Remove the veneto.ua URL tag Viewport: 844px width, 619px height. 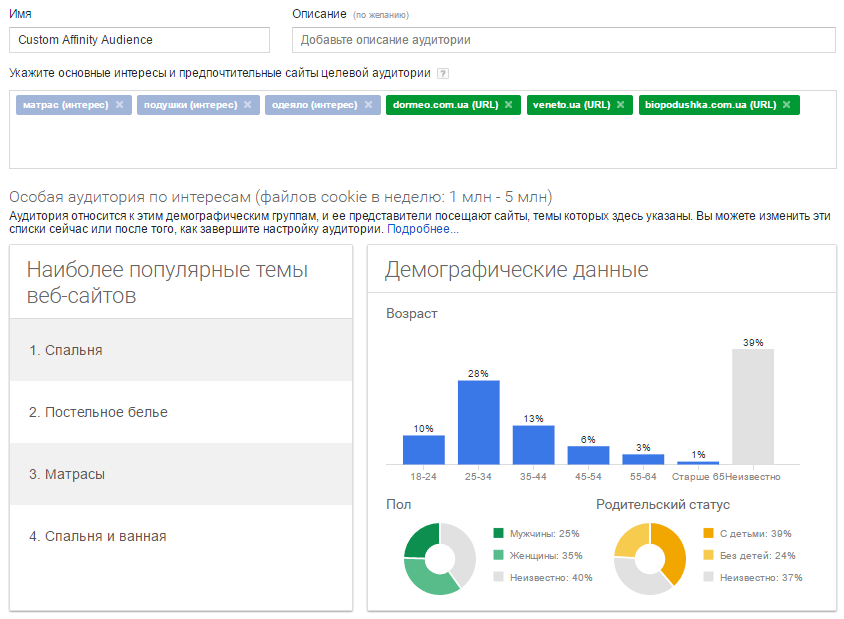coord(621,104)
